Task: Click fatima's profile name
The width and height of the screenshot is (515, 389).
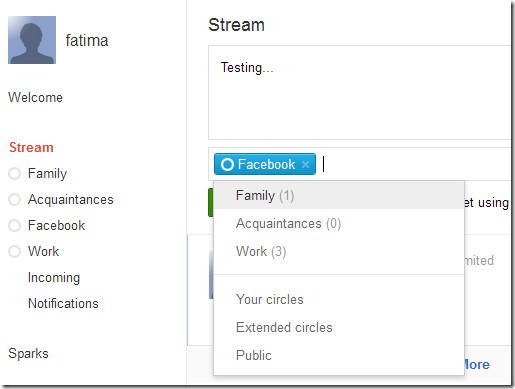Action: click(x=87, y=40)
